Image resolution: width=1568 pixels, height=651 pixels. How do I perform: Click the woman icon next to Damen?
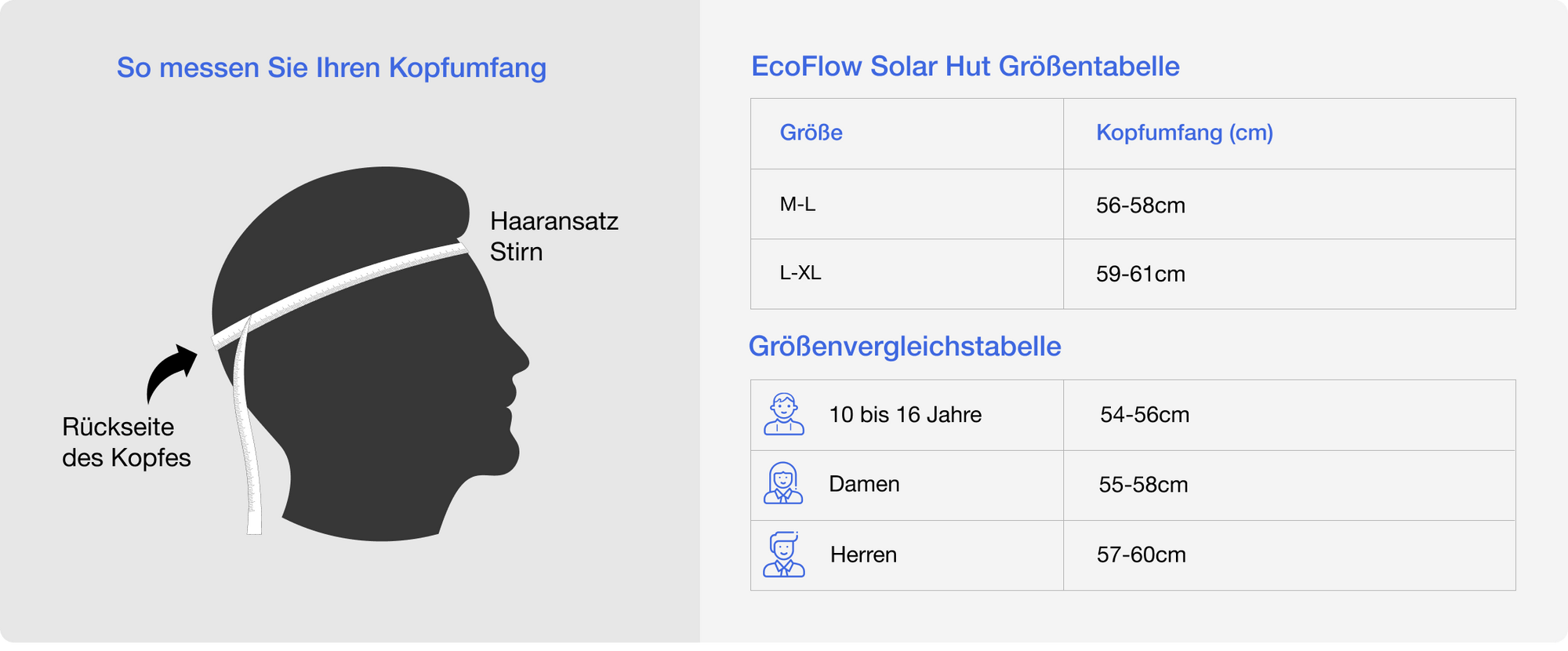[x=783, y=484]
